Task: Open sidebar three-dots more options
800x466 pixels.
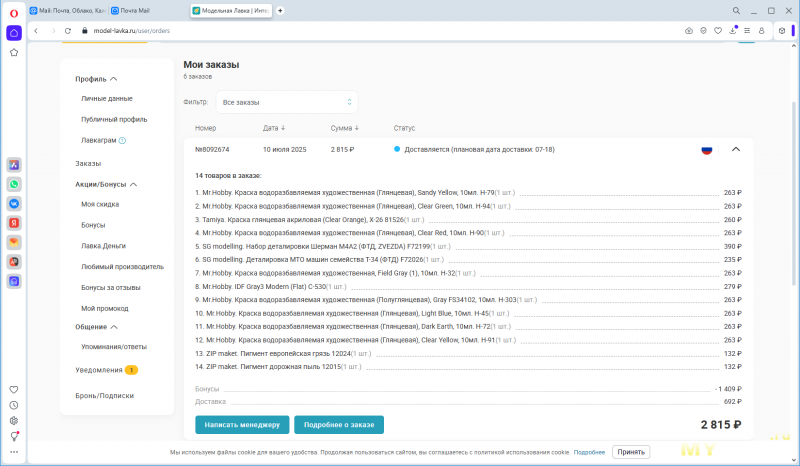Action: (x=14, y=452)
